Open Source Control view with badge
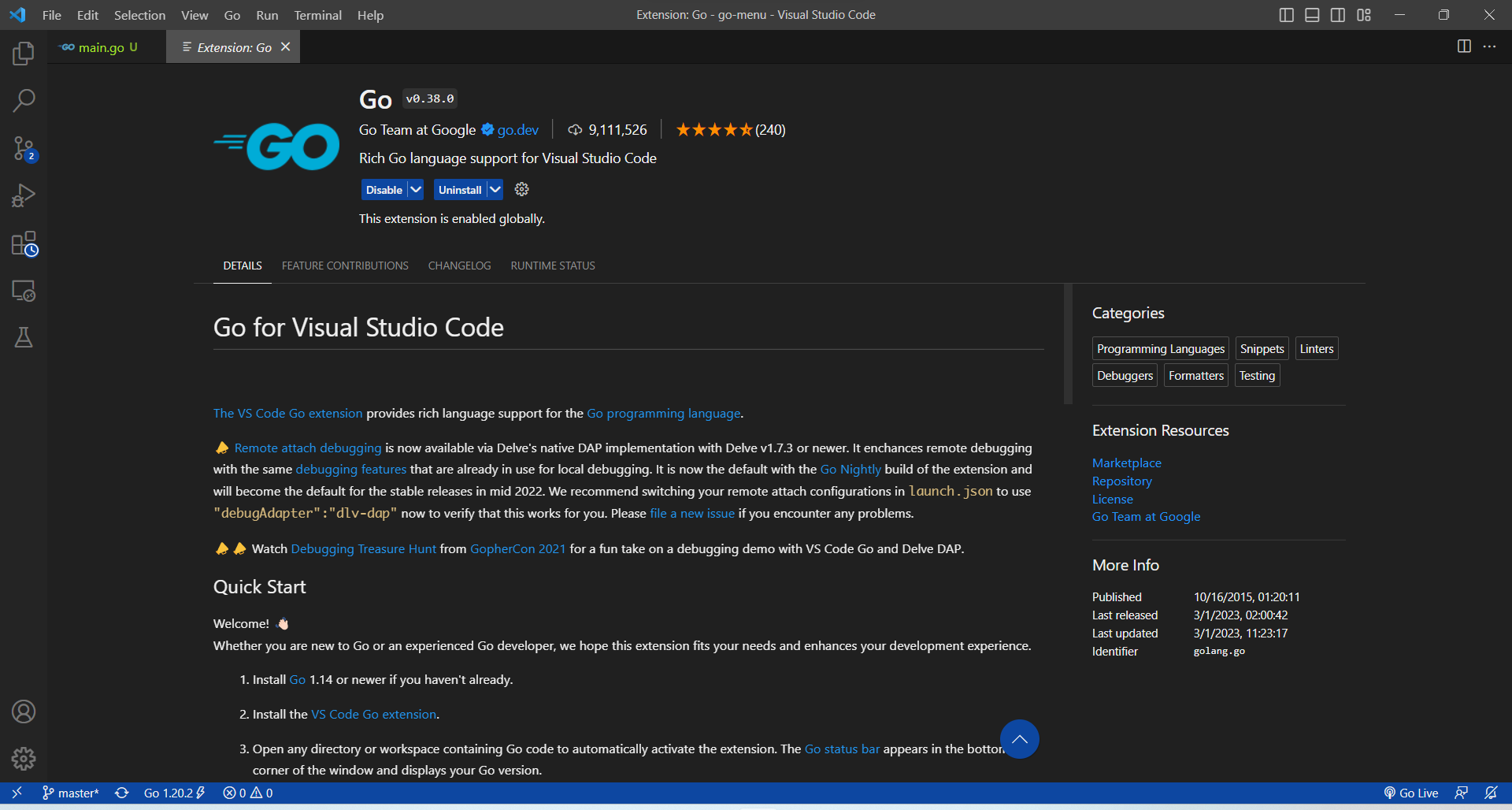Image resolution: width=1512 pixels, height=810 pixels. [24, 148]
